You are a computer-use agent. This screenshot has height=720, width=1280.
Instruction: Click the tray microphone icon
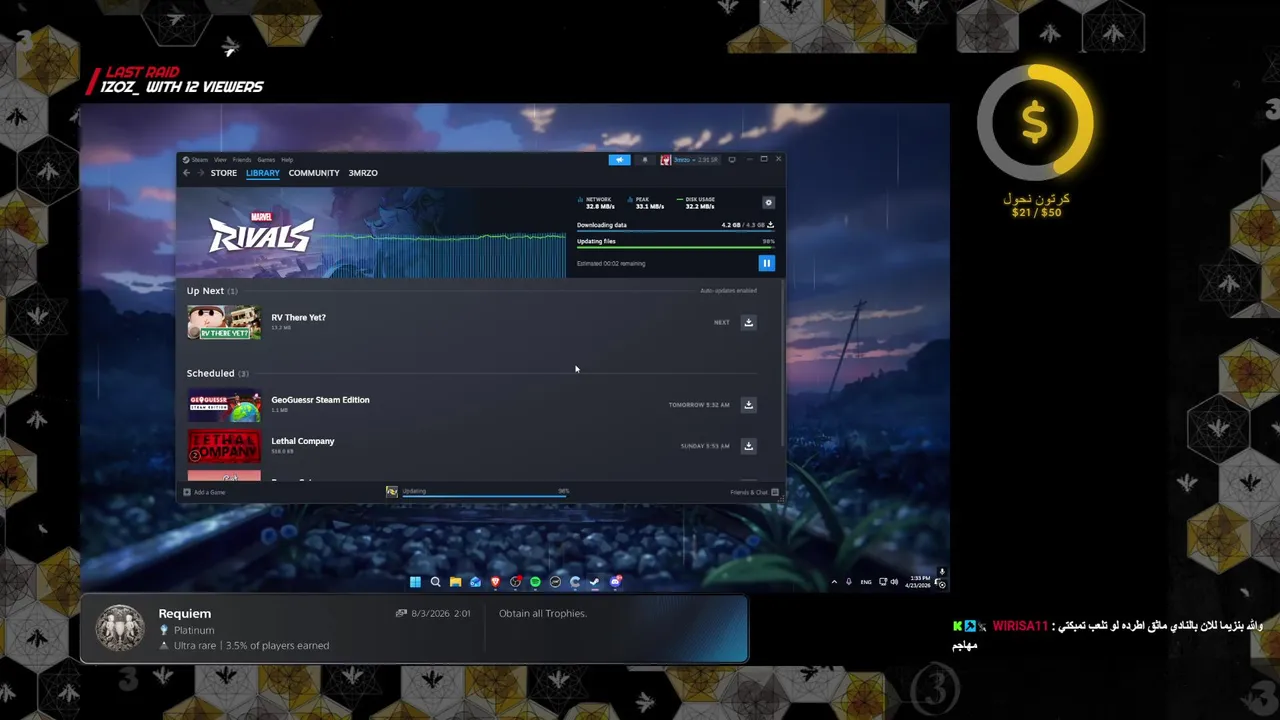pyautogui.click(x=848, y=582)
